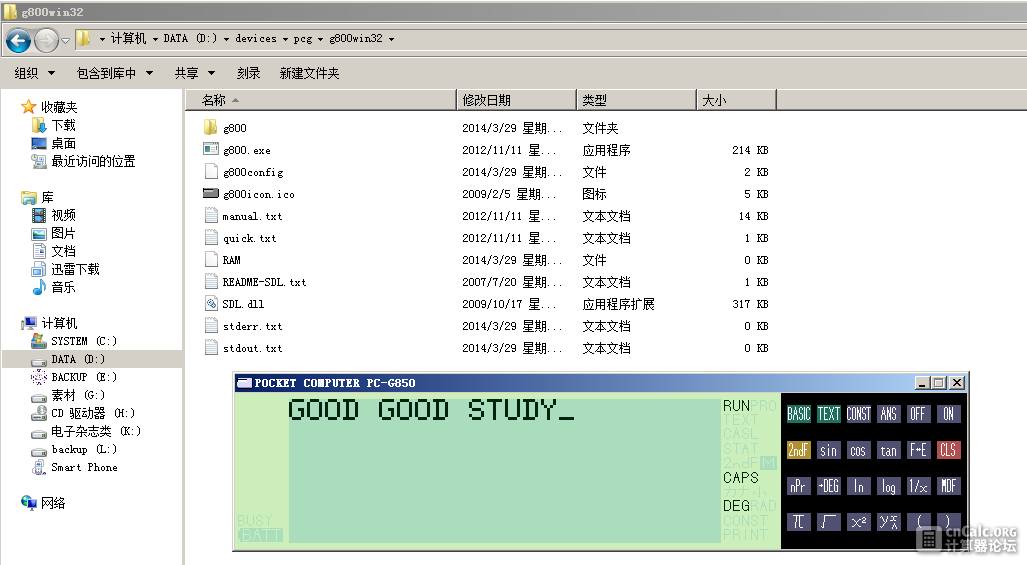The image size is (1027, 565).
Task: Select CD 驱动器 (H:) in the sidebar
Action: [x=93, y=413]
